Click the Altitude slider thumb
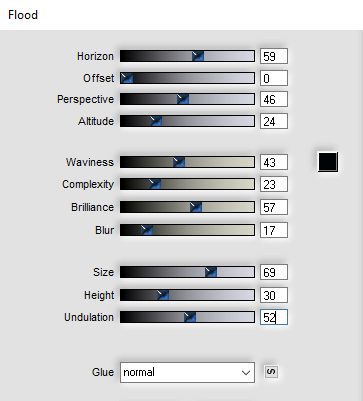The height and width of the screenshot is (401, 363). click(x=156, y=121)
